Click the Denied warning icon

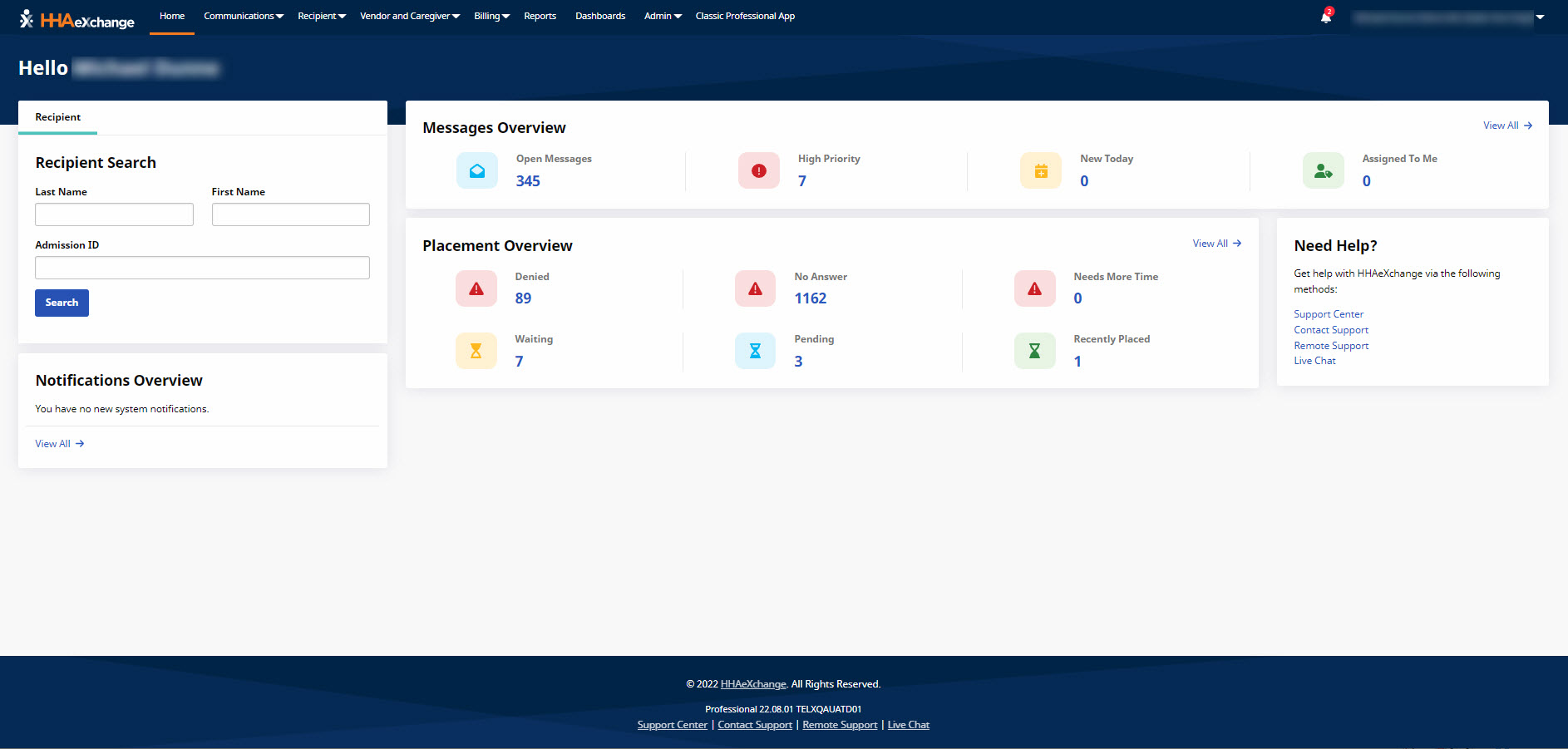coord(476,288)
